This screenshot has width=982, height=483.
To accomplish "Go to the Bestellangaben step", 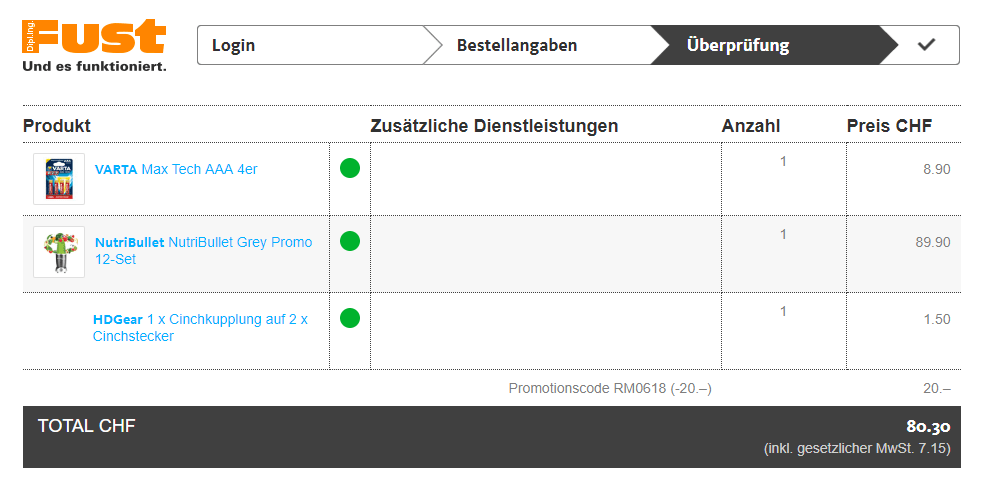I will pyautogui.click(x=517, y=45).
